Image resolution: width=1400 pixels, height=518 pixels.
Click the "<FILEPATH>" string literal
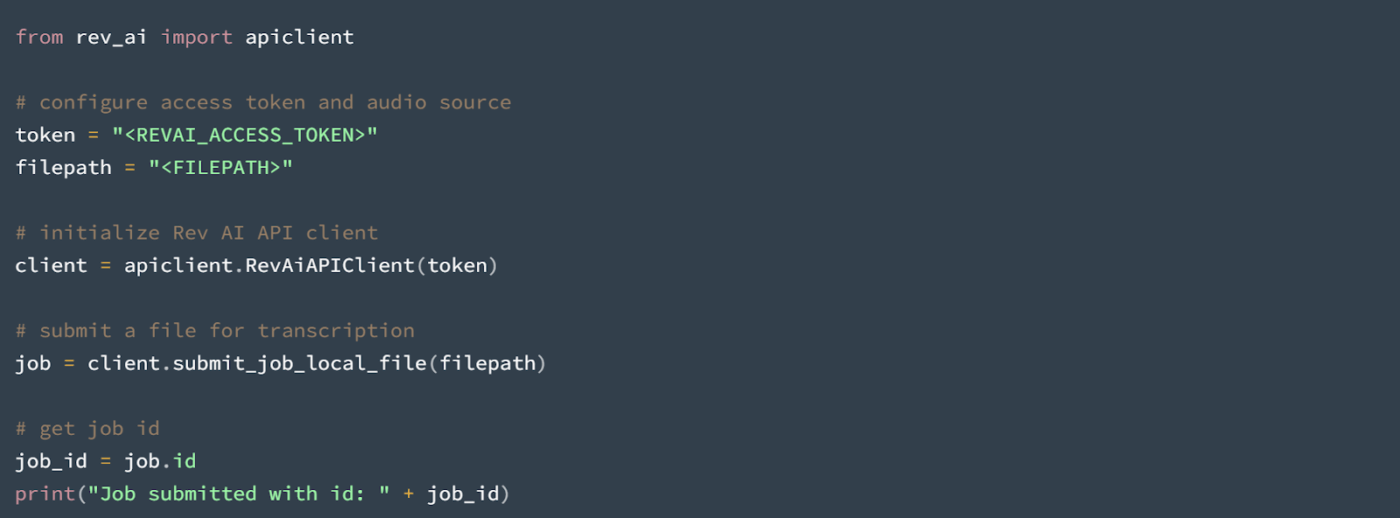click(221, 167)
